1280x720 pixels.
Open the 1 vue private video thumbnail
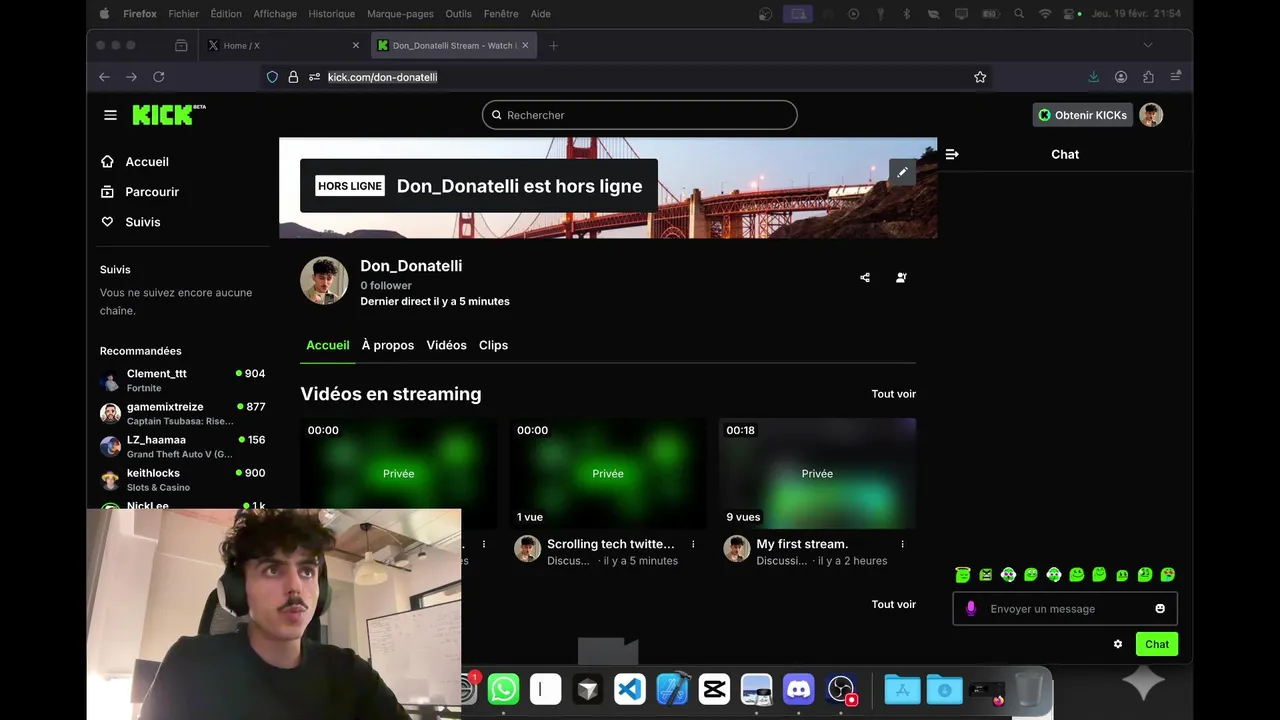(x=607, y=473)
